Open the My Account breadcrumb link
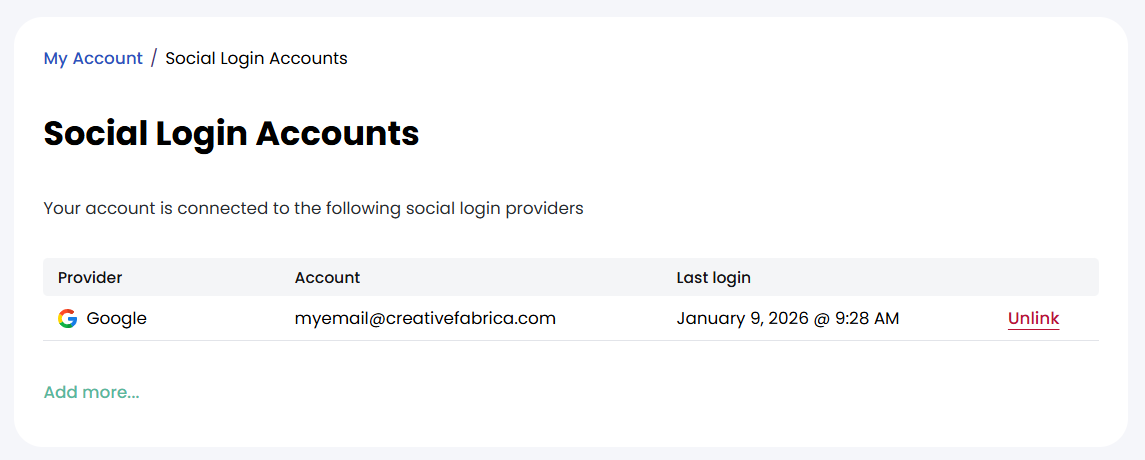The width and height of the screenshot is (1145, 460). coord(93,58)
